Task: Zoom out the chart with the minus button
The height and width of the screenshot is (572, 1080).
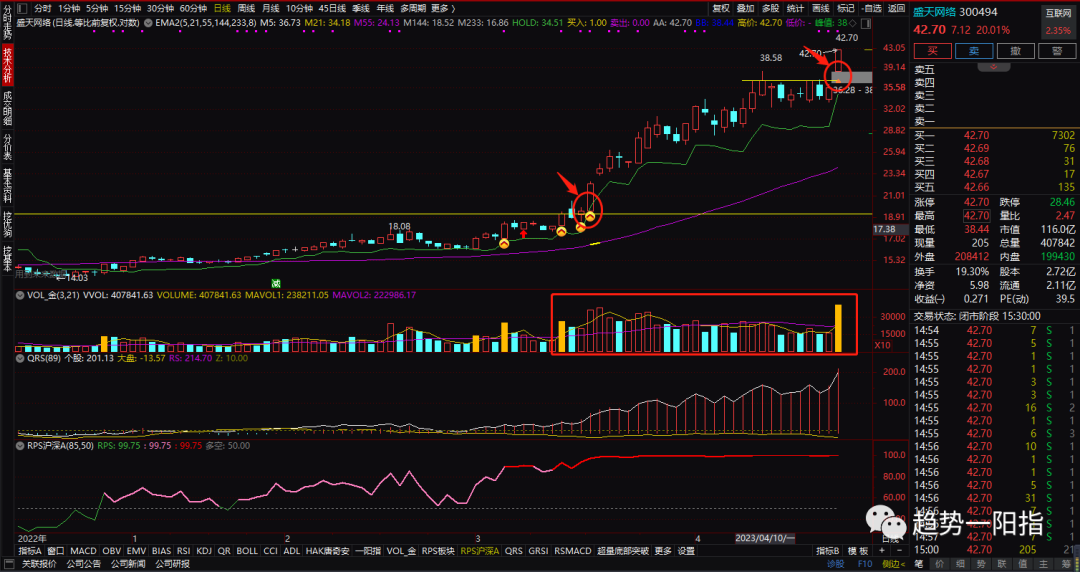Action: click(x=899, y=550)
